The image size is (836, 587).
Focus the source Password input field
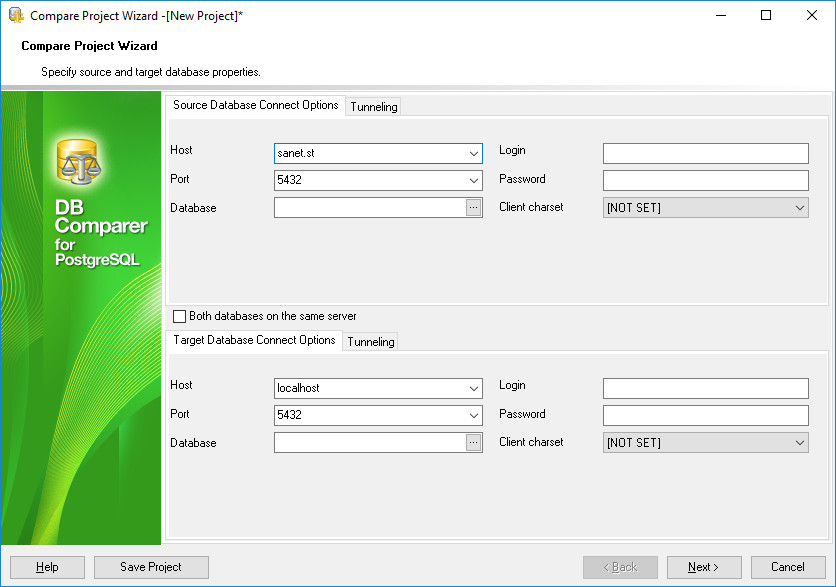tap(705, 180)
